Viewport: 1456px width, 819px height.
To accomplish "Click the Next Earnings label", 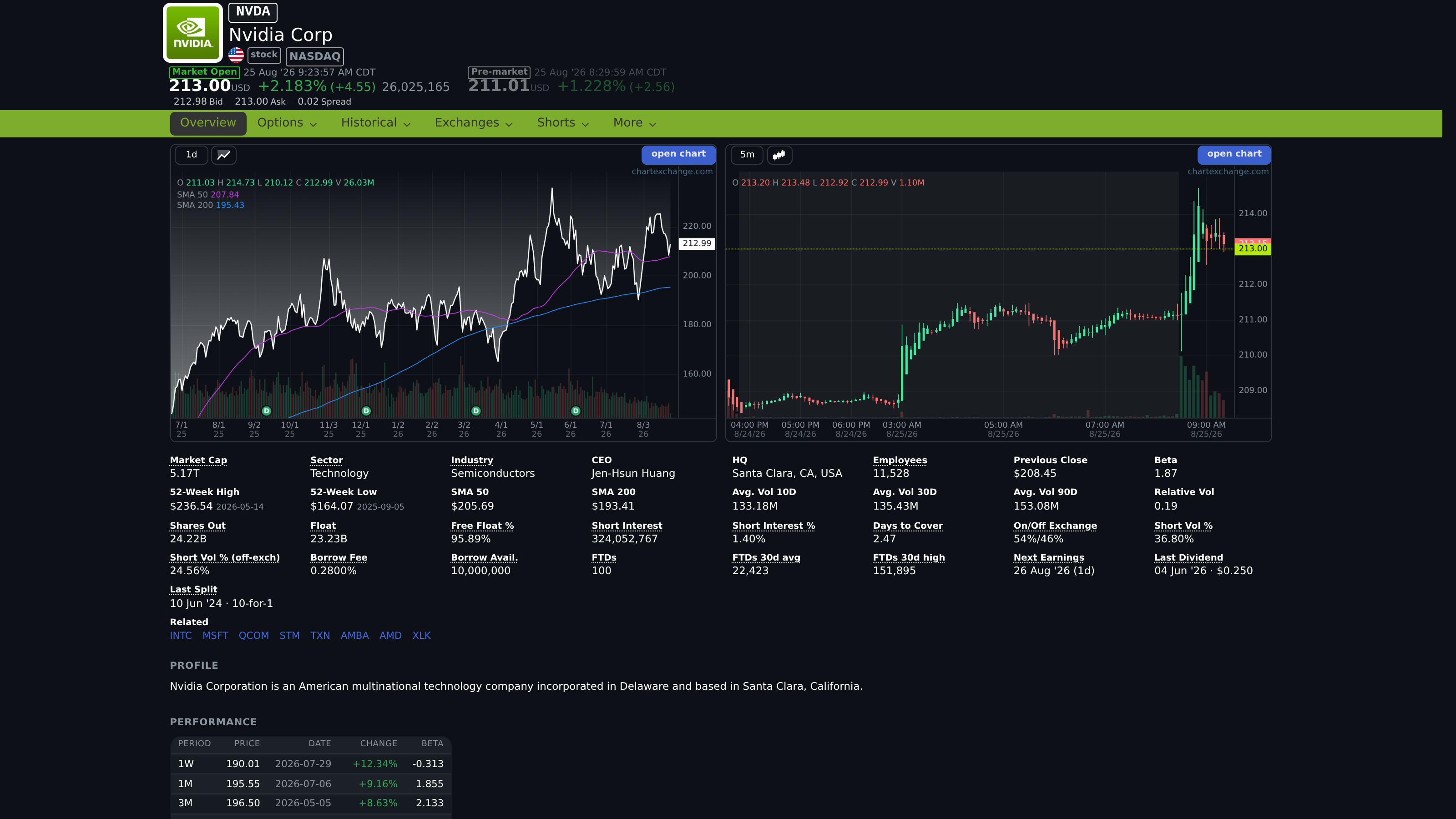I will click(x=1048, y=557).
